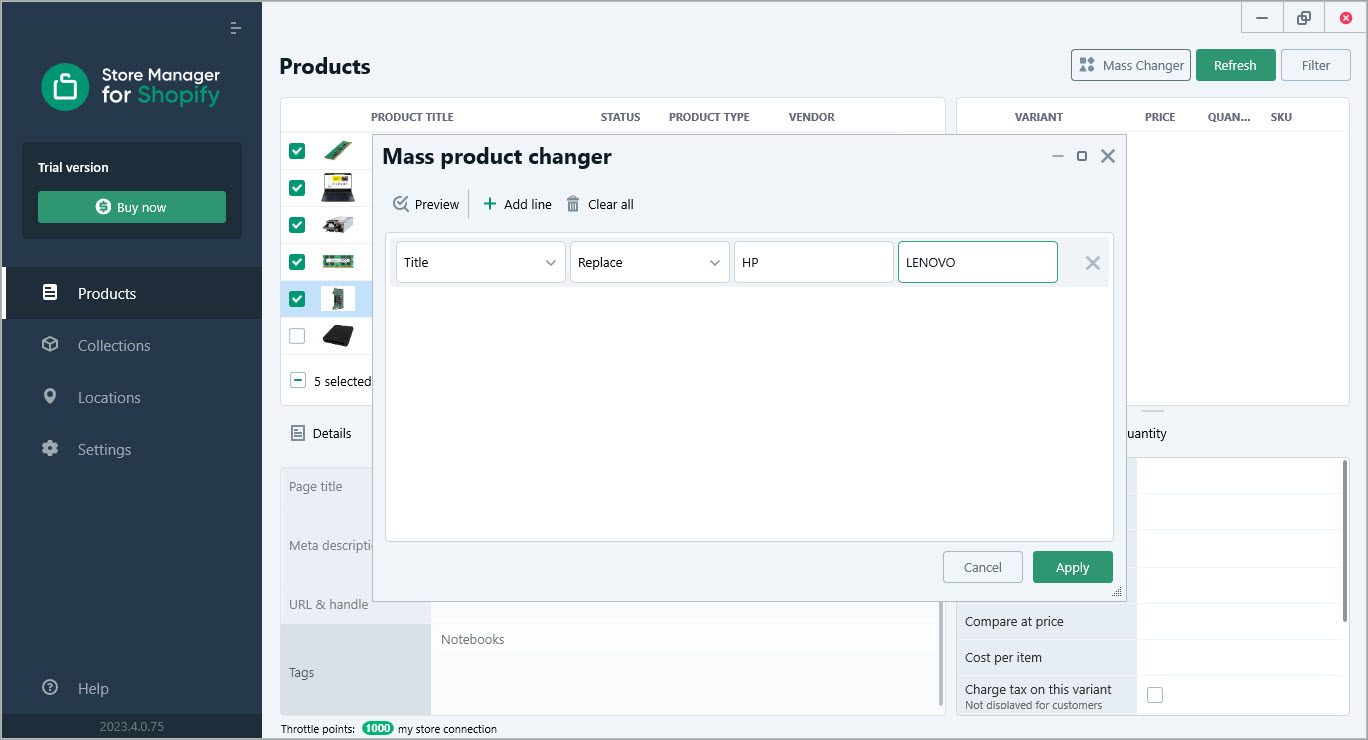The height and width of the screenshot is (740, 1368).
Task: Click the Compare at price row label
Action: 1014,621
